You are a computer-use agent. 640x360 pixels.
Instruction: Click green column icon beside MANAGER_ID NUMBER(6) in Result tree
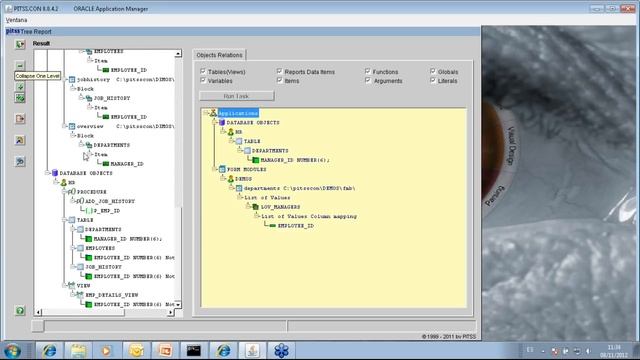coord(89,239)
